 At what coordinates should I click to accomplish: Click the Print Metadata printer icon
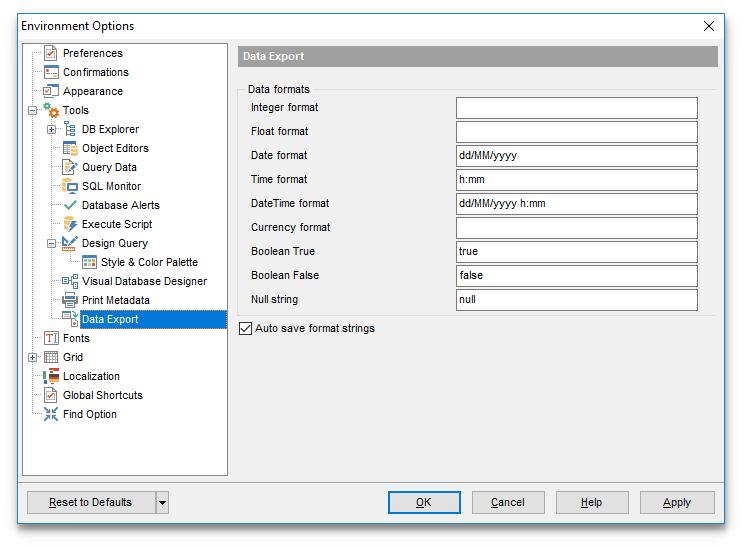pyautogui.click(x=70, y=300)
